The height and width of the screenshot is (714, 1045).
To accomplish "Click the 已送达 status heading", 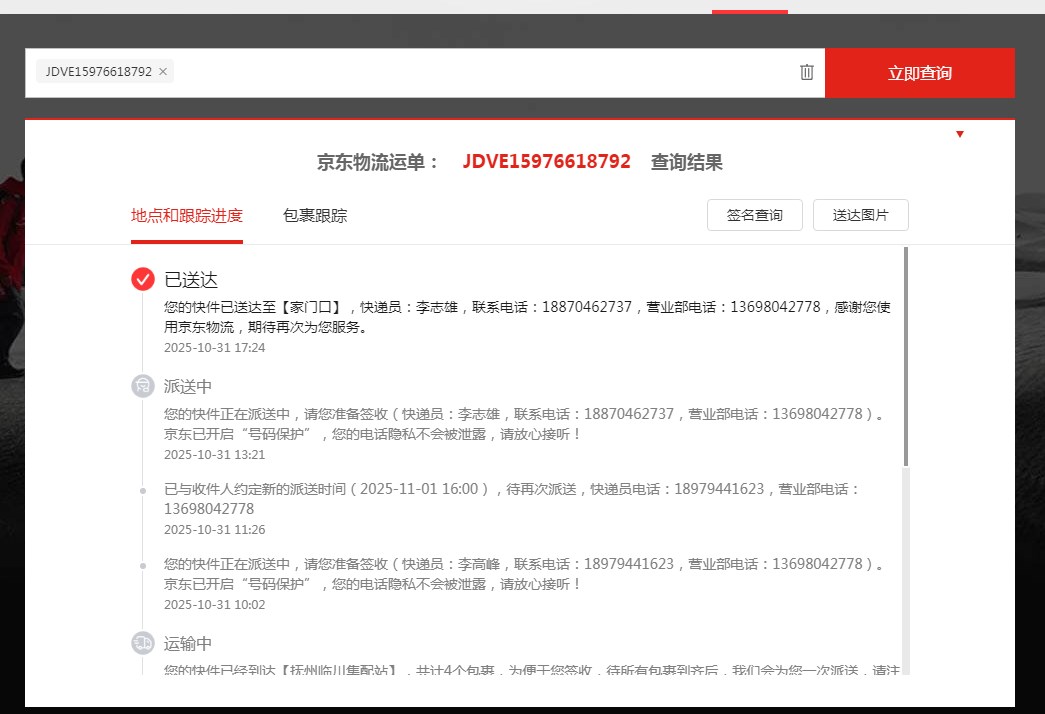I will 191,280.
